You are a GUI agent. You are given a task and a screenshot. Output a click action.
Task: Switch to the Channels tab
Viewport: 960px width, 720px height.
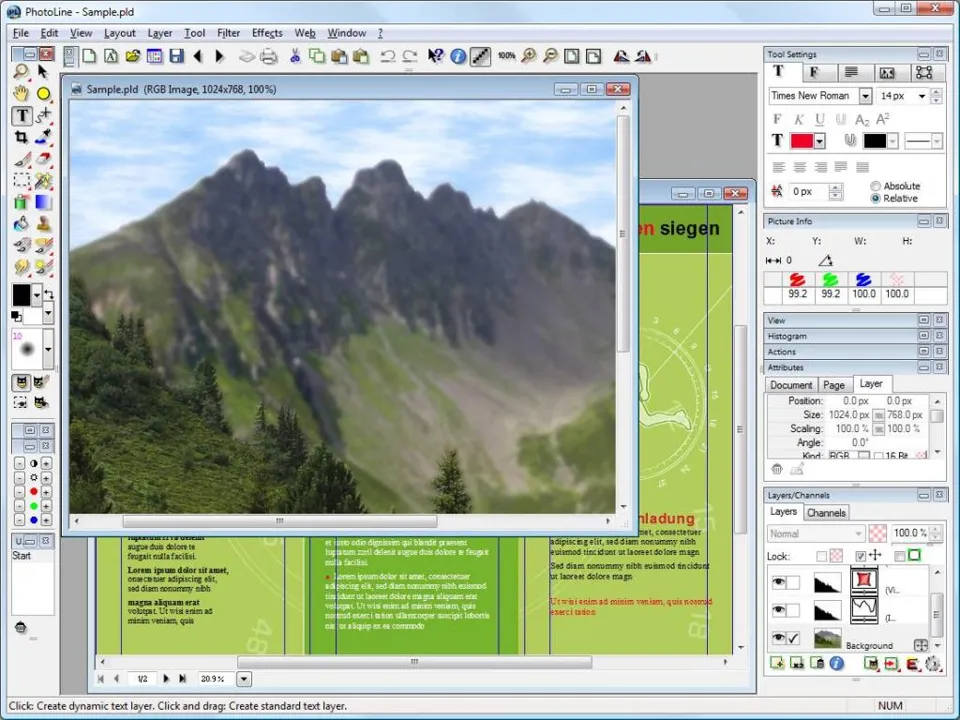[826, 513]
